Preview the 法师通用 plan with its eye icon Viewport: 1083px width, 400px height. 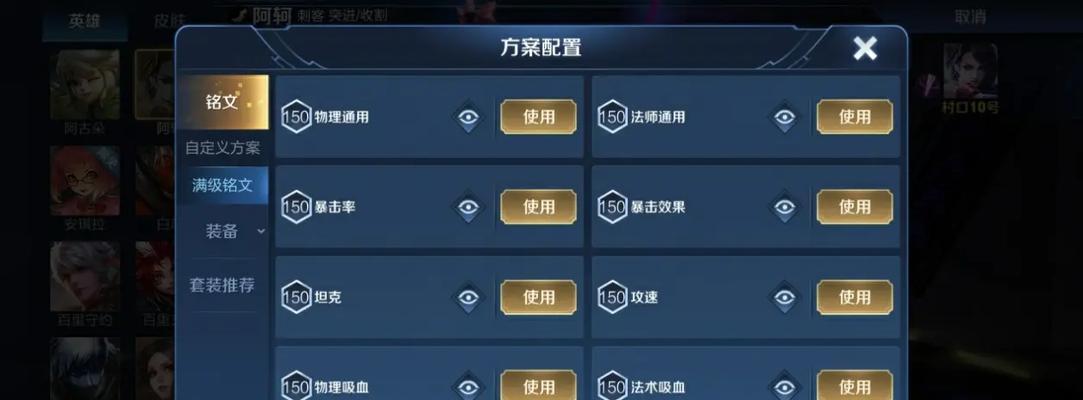tap(785, 117)
